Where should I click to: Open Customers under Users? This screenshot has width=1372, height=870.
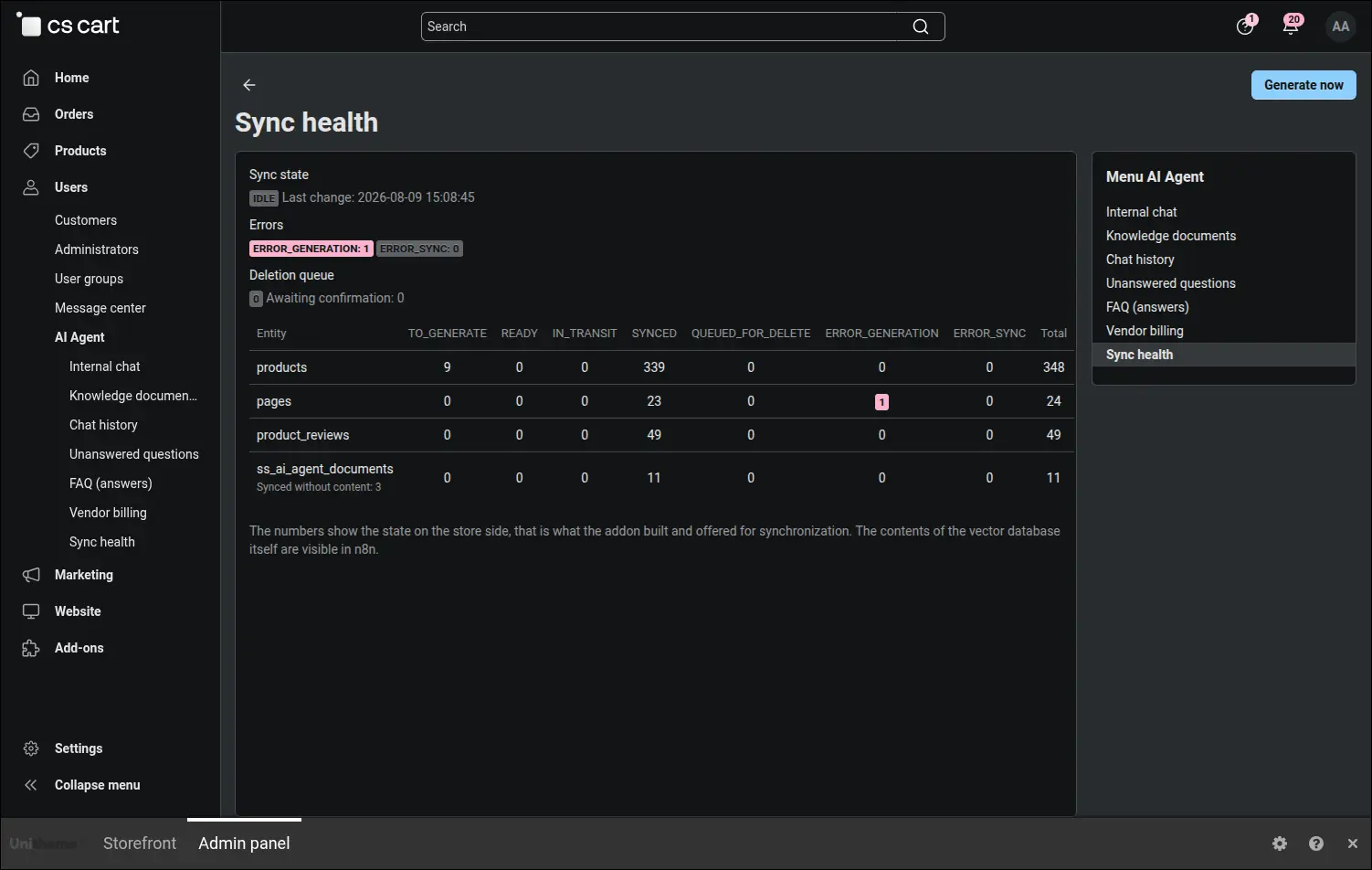(x=86, y=220)
